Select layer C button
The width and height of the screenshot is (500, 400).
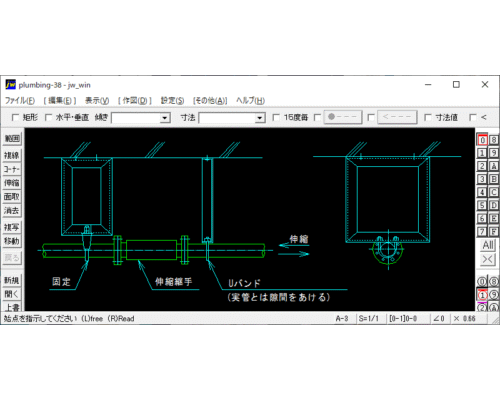tap(494, 192)
